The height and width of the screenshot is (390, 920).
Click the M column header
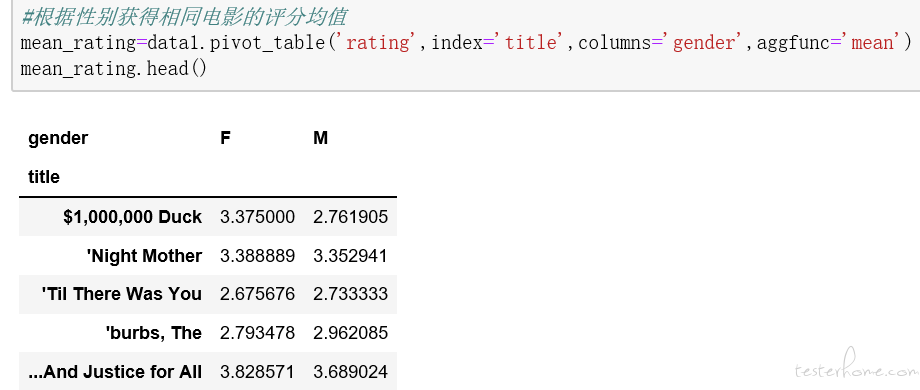[x=320, y=138]
